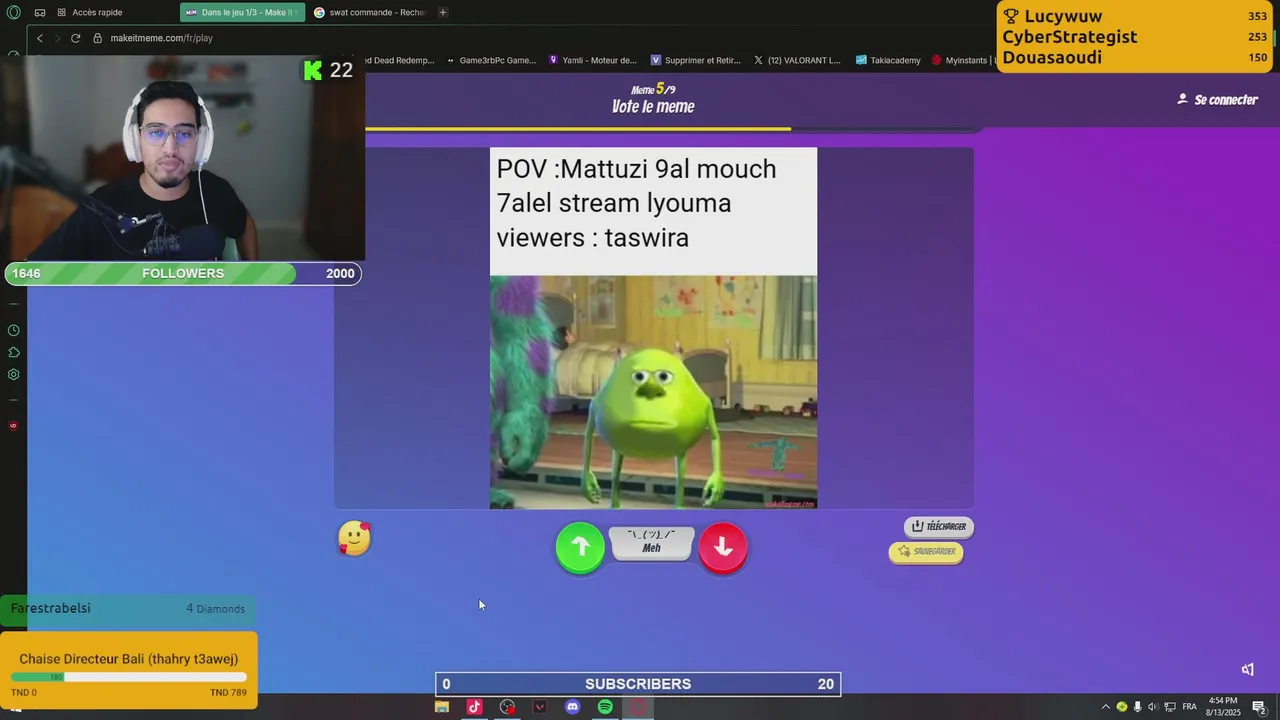Open File Explorer from the taskbar
The height and width of the screenshot is (720, 1280).
pos(441,707)
